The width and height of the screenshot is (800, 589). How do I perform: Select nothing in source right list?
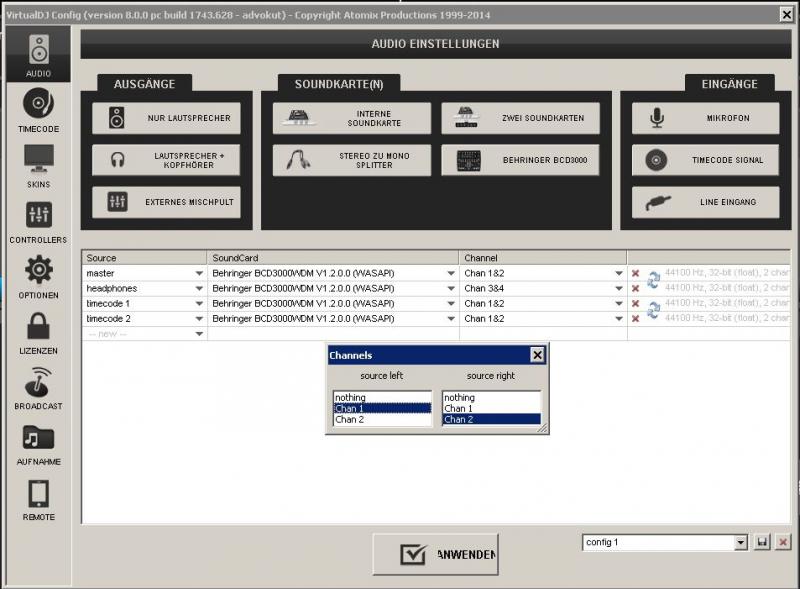(x=491, y=397)
